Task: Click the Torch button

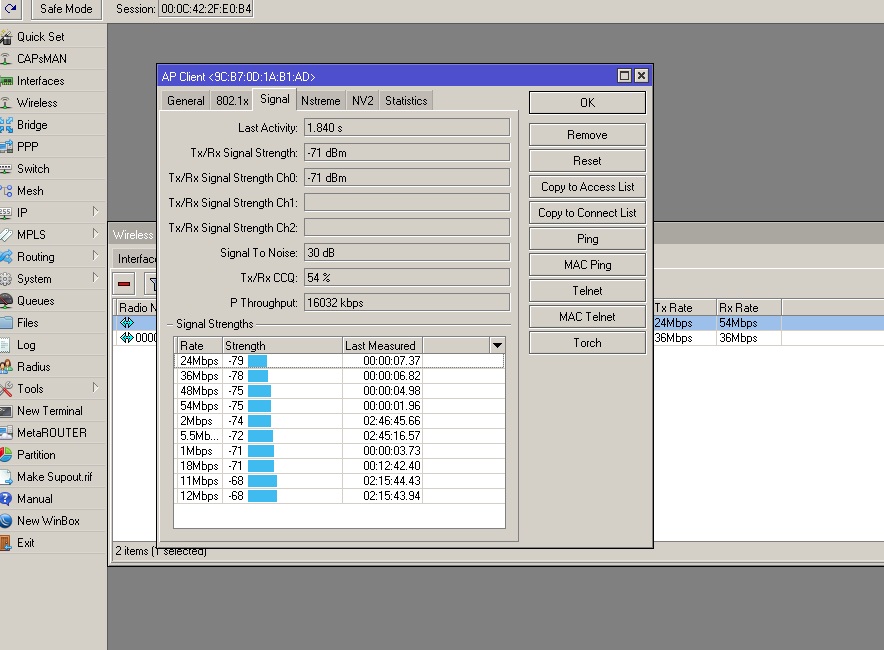Action: click(x=587, y=342)
